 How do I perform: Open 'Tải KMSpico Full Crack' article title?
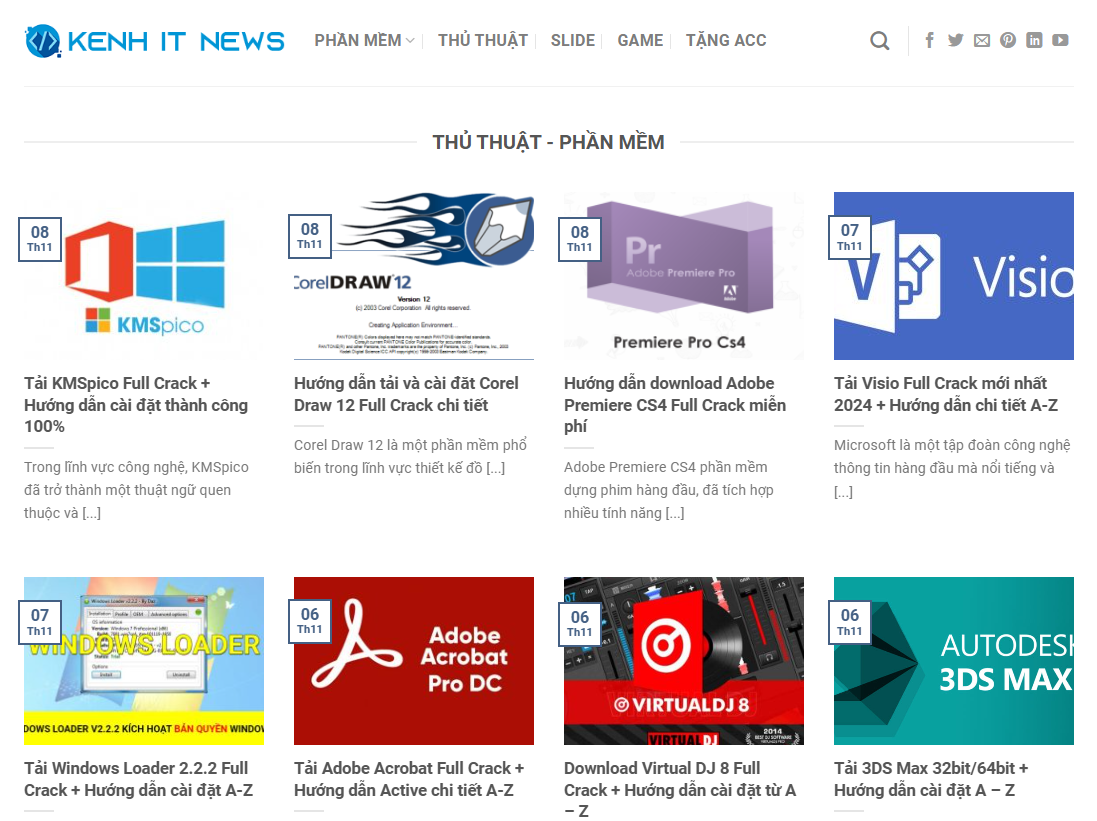[136, 405]
